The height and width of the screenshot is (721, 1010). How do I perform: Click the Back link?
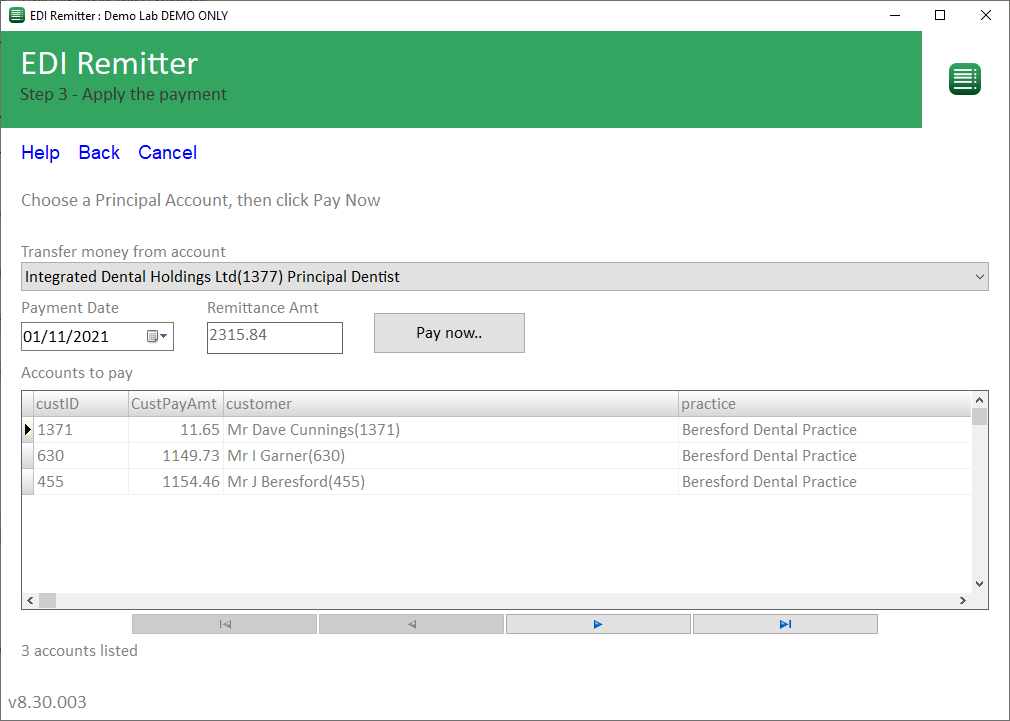[x=98, y=152]
